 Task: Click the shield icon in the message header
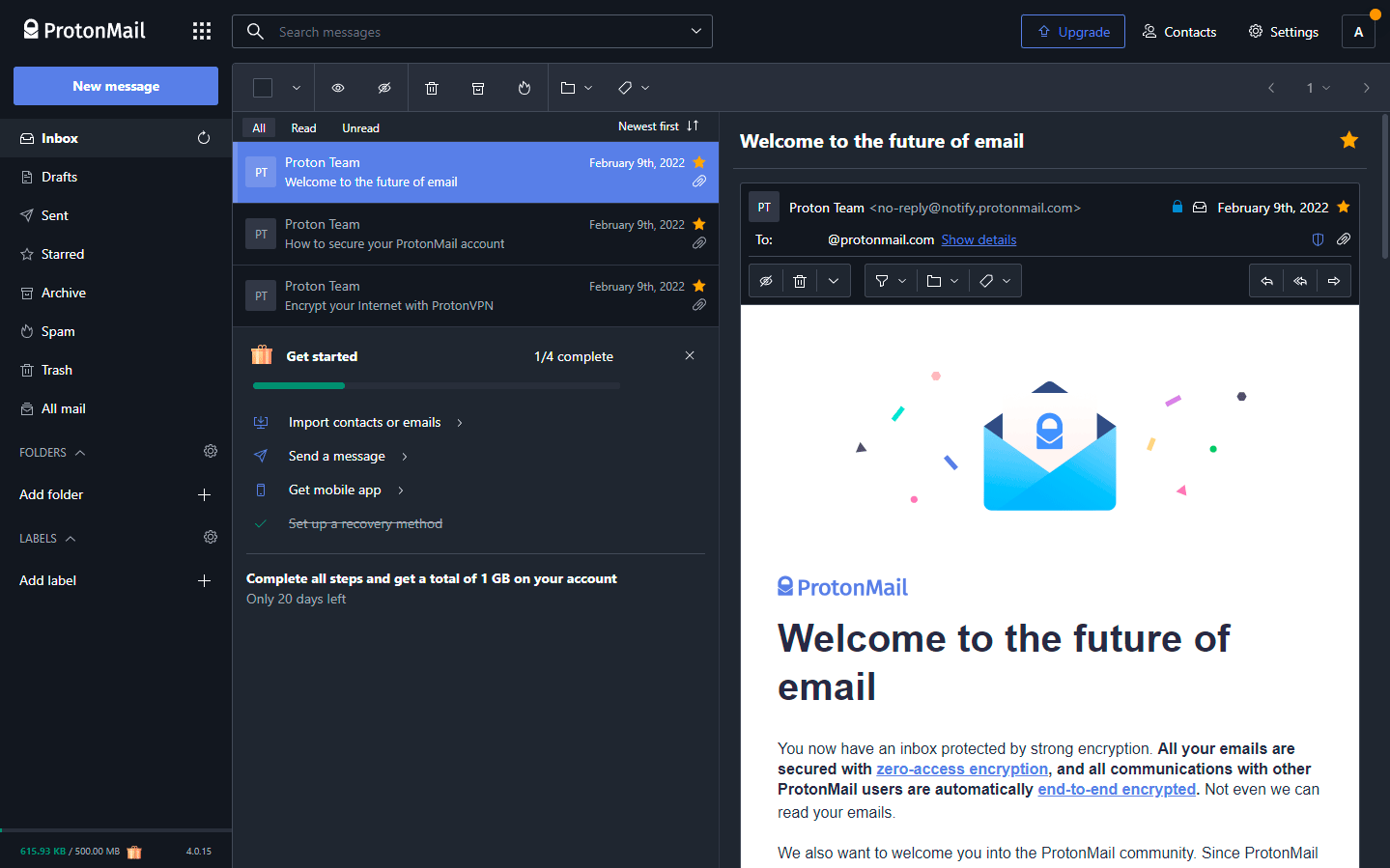point(1318,239)
